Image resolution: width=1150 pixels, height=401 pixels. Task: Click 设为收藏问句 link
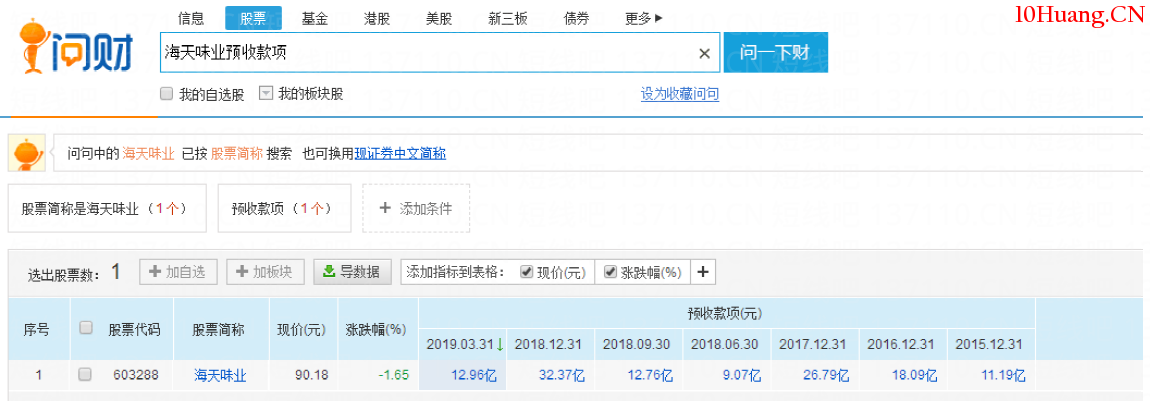(x=680, y=94)
